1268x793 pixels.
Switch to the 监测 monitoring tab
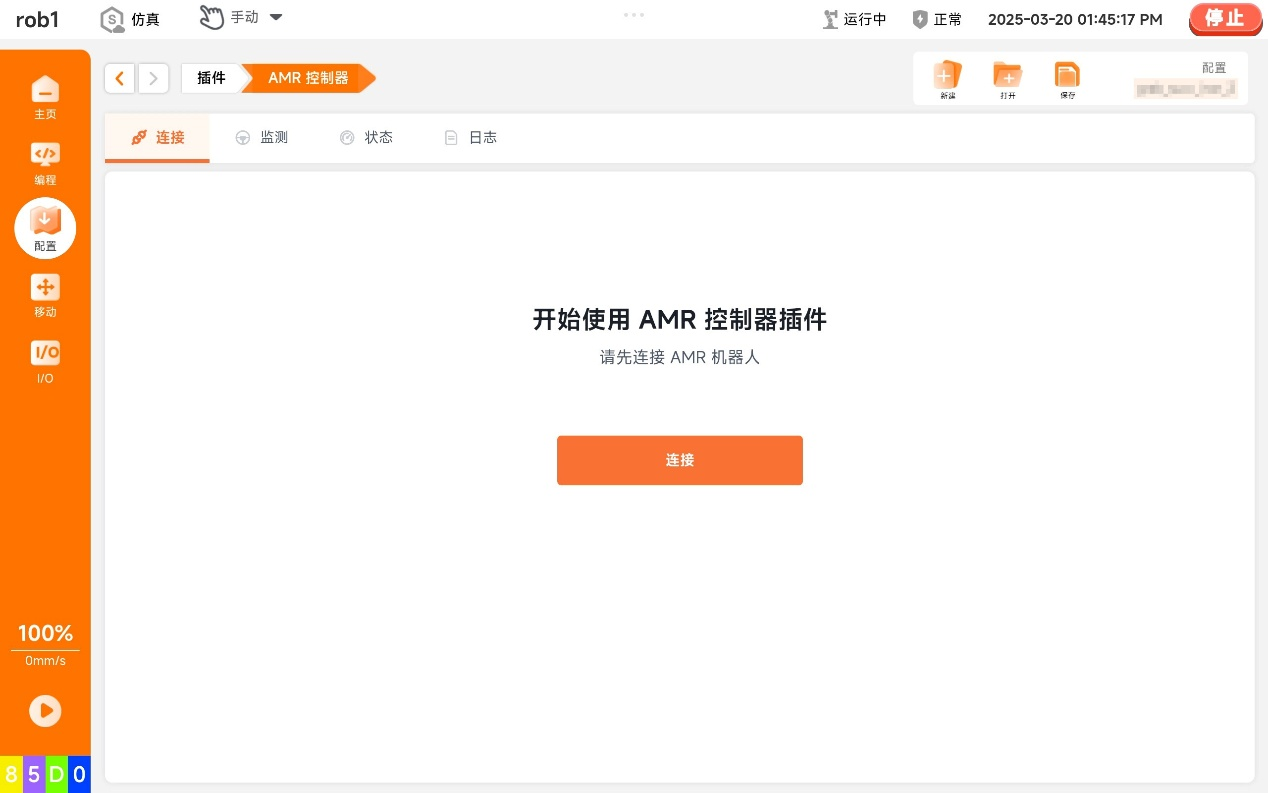click(x=262, y=138)
